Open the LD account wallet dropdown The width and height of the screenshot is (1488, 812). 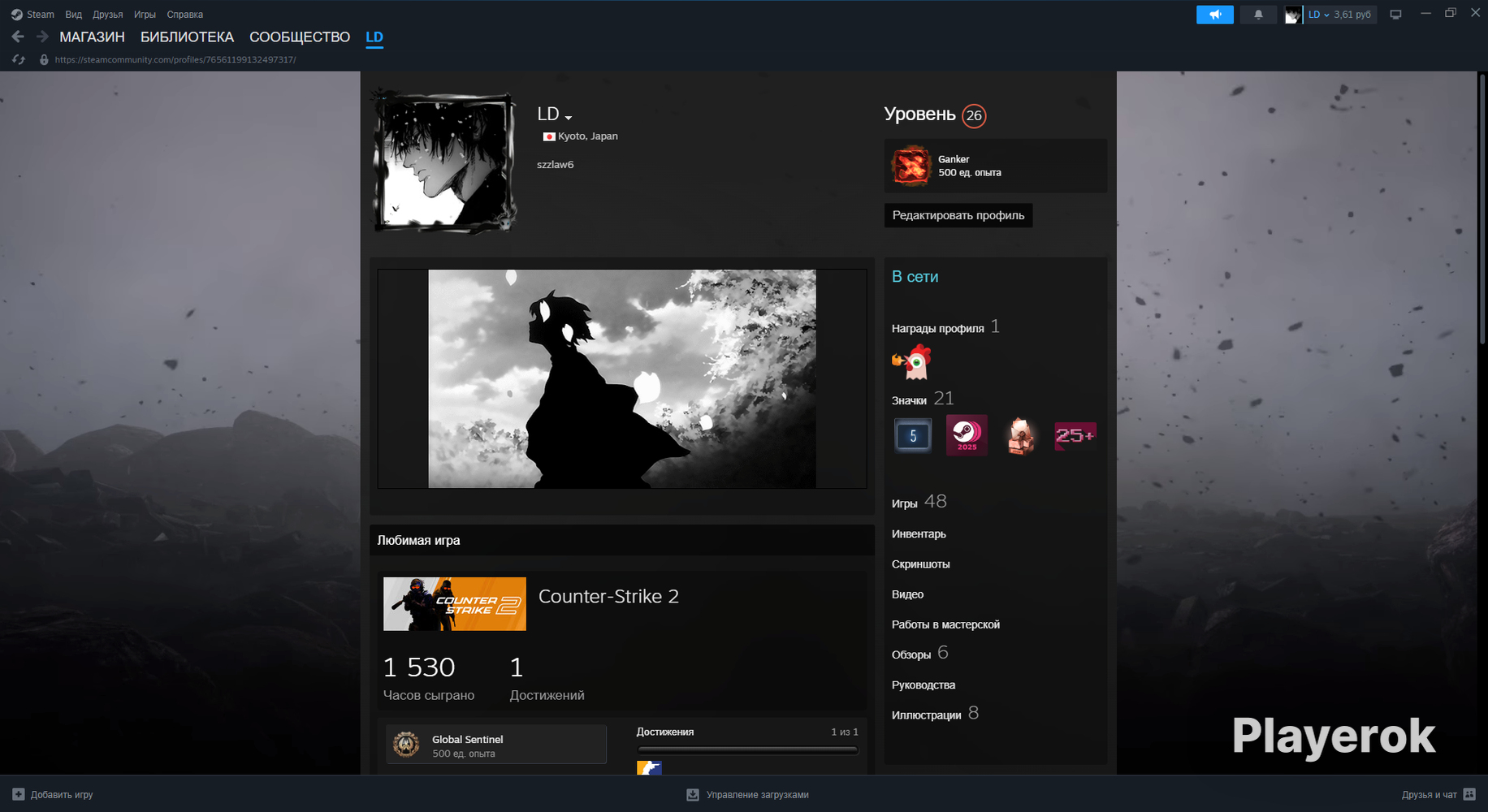tap(1339, 15)
